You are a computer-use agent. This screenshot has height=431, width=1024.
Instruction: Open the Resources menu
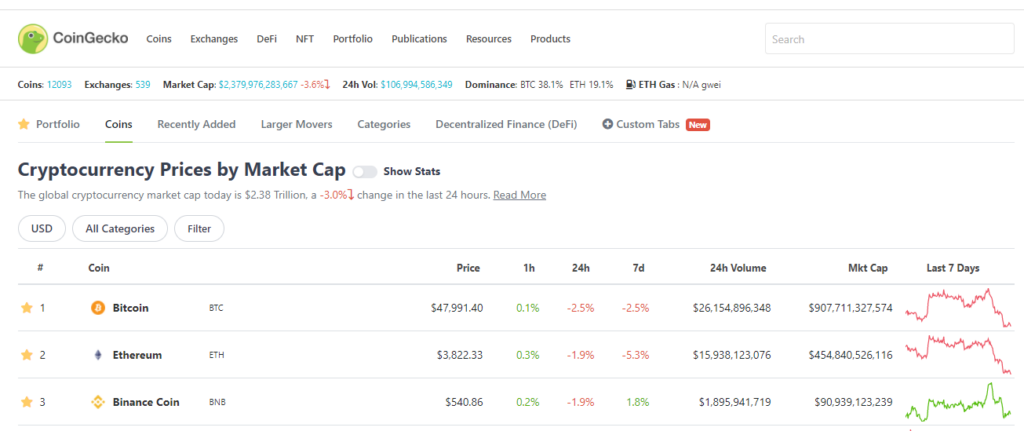[x=488, y=39]
